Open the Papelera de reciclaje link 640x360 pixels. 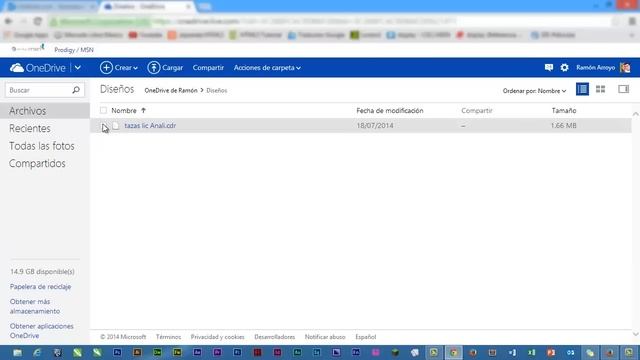[x=40, y=287]
